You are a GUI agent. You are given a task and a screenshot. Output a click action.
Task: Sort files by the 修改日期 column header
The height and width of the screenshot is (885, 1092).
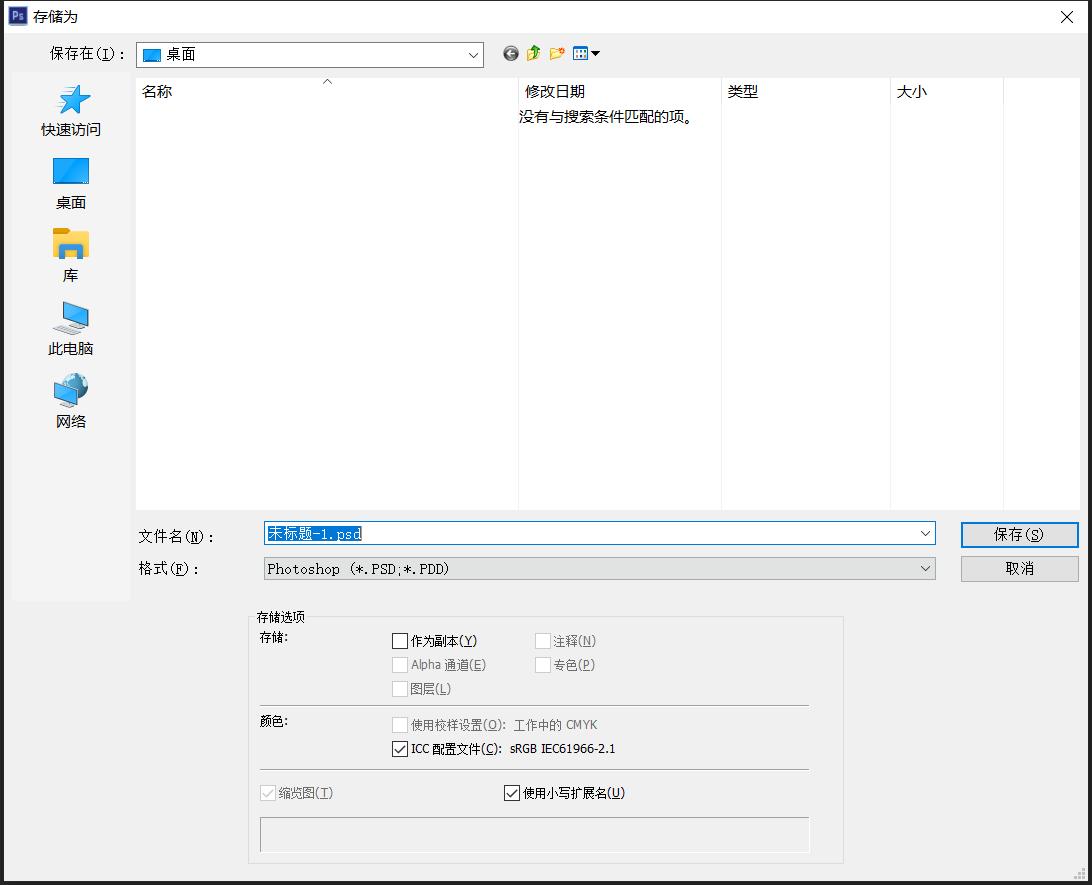(551, 91)
